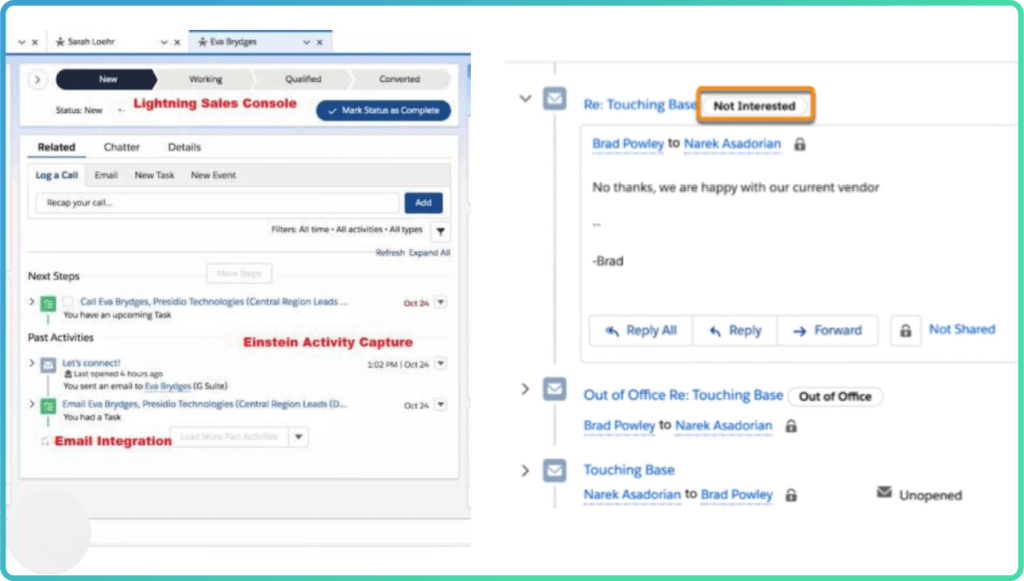Collapse the Re: Touching Base email

click(526, 99)
